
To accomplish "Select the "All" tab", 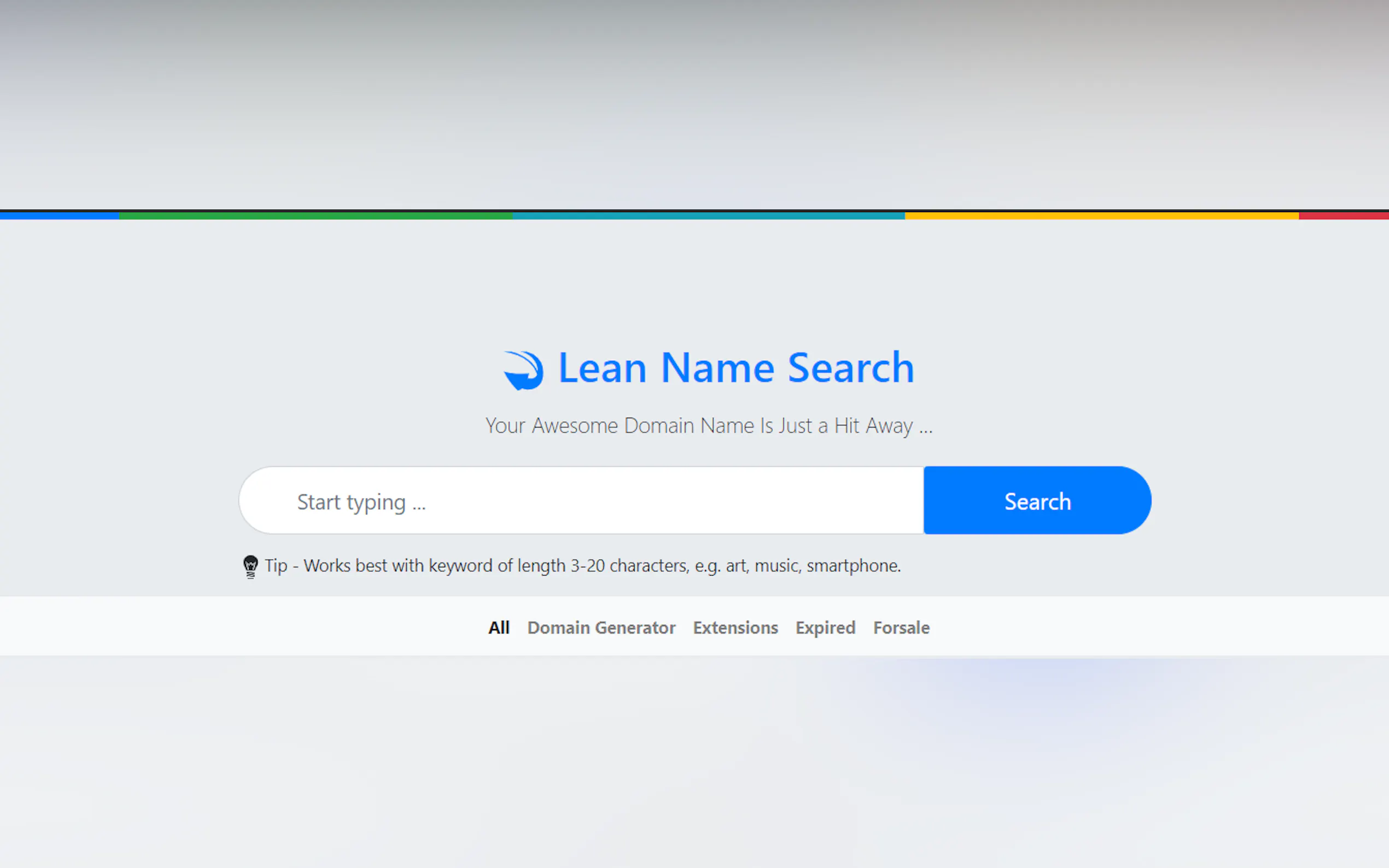I will 498,627.
